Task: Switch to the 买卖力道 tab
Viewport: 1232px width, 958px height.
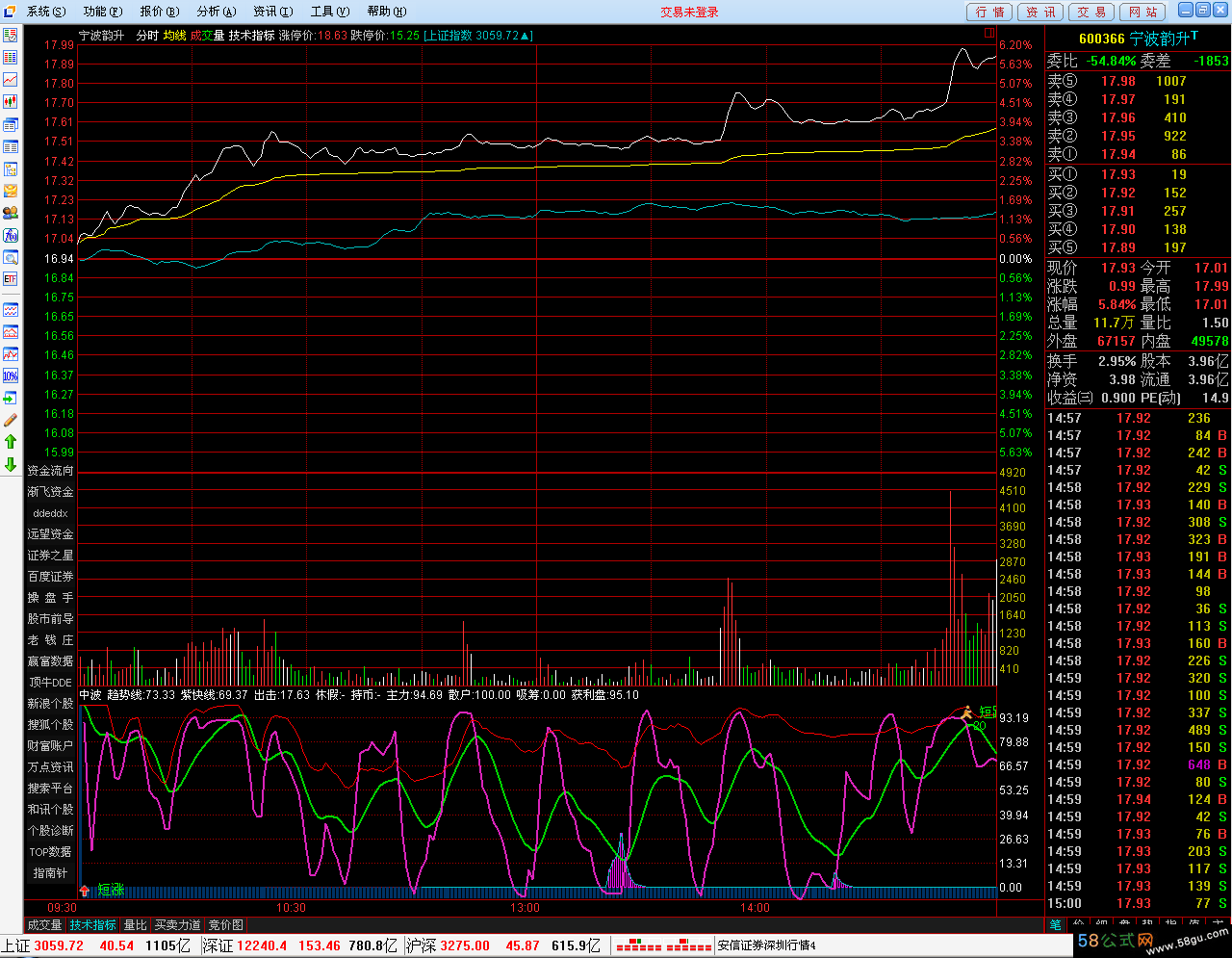Action: [x=178, y=925]
